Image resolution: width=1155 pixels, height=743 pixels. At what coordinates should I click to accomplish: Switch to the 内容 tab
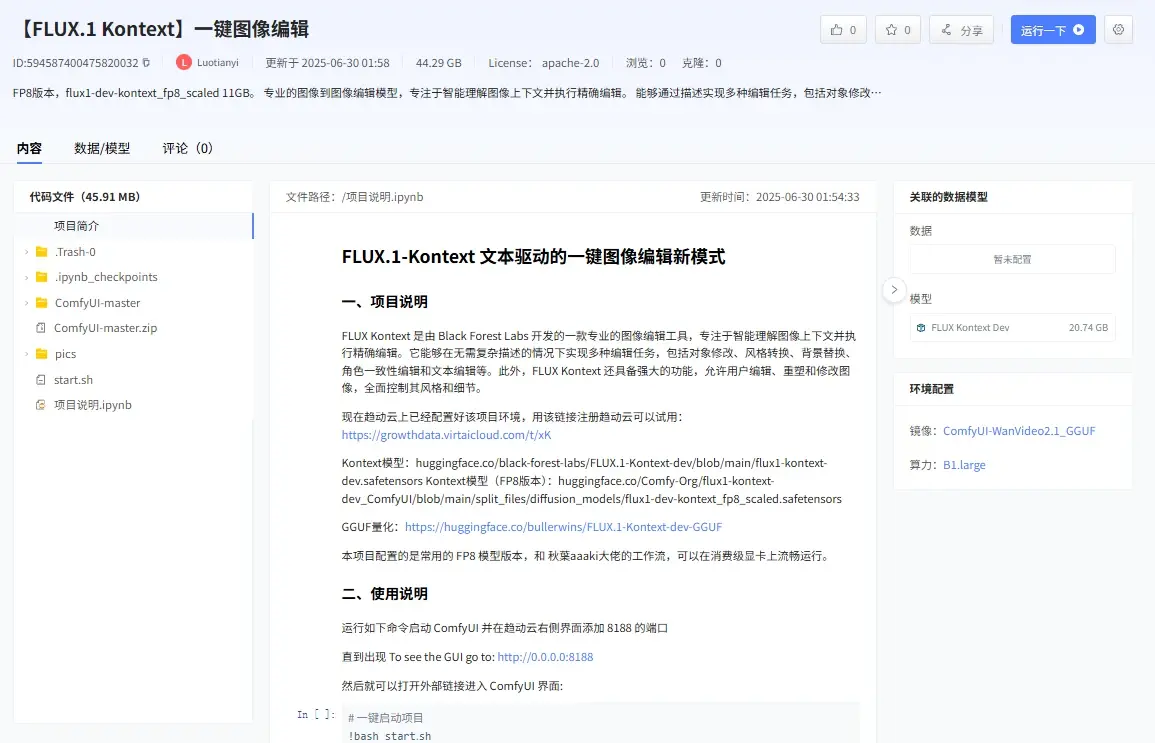(x=29, y=149)
